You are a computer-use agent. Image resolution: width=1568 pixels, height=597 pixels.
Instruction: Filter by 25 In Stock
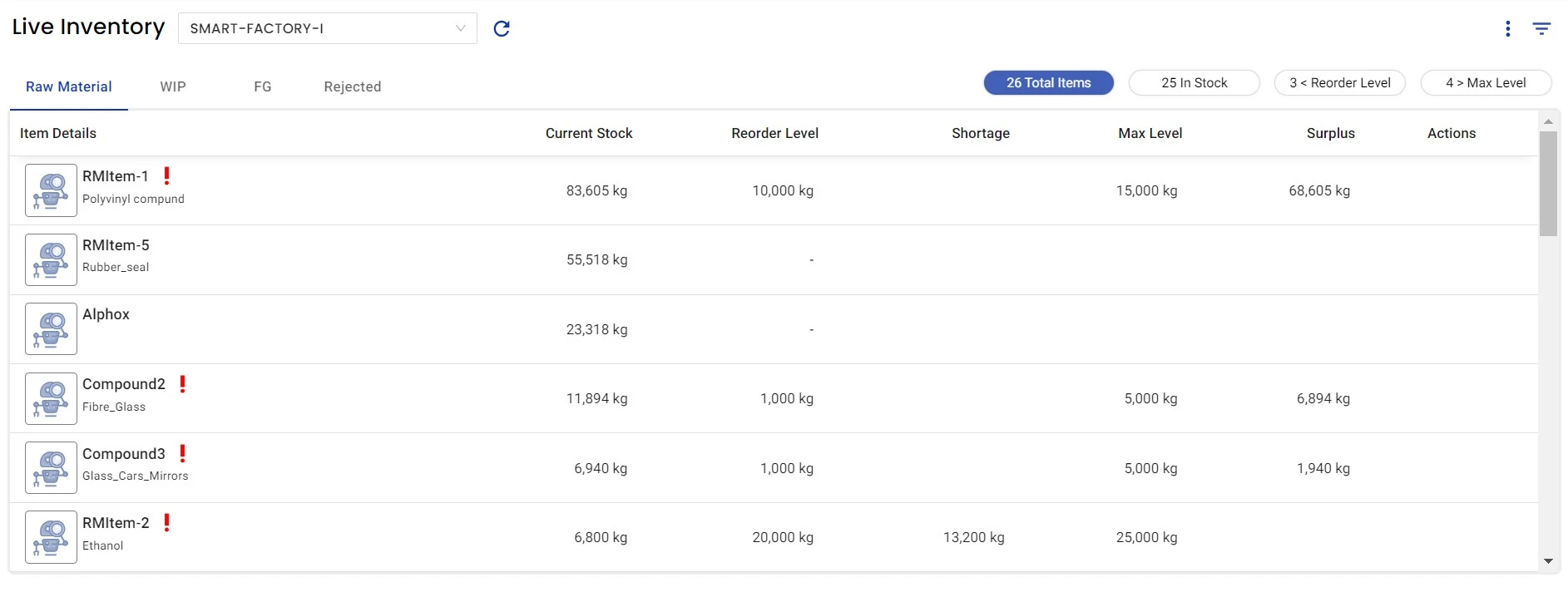pos(1195,83)
